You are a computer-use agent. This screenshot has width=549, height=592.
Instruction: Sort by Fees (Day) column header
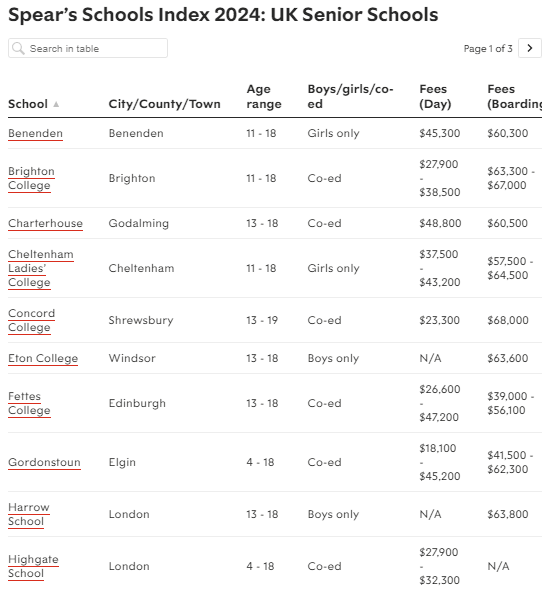435,96
